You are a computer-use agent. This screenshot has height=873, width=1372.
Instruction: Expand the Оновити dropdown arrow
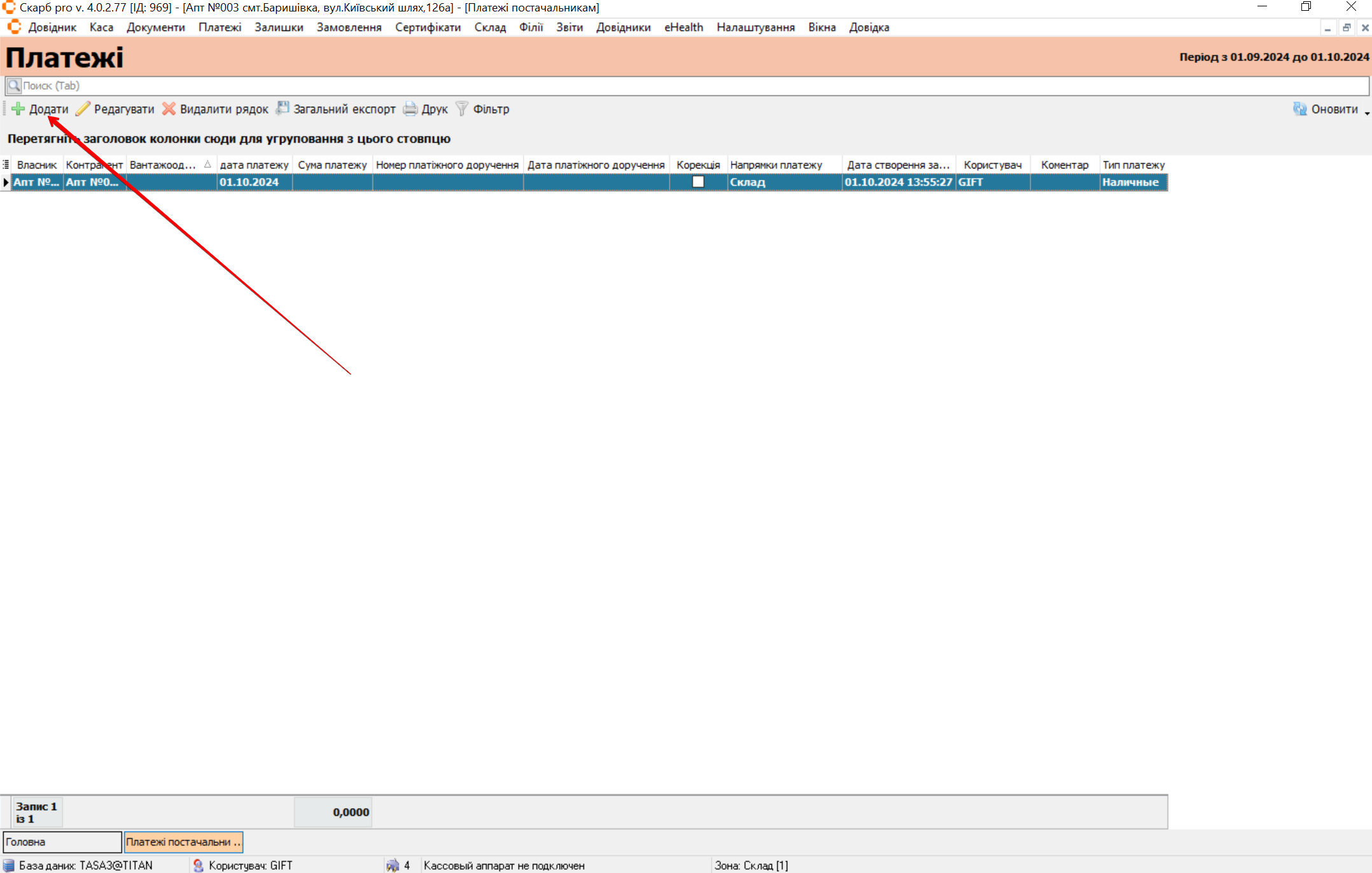[1367, 113]
